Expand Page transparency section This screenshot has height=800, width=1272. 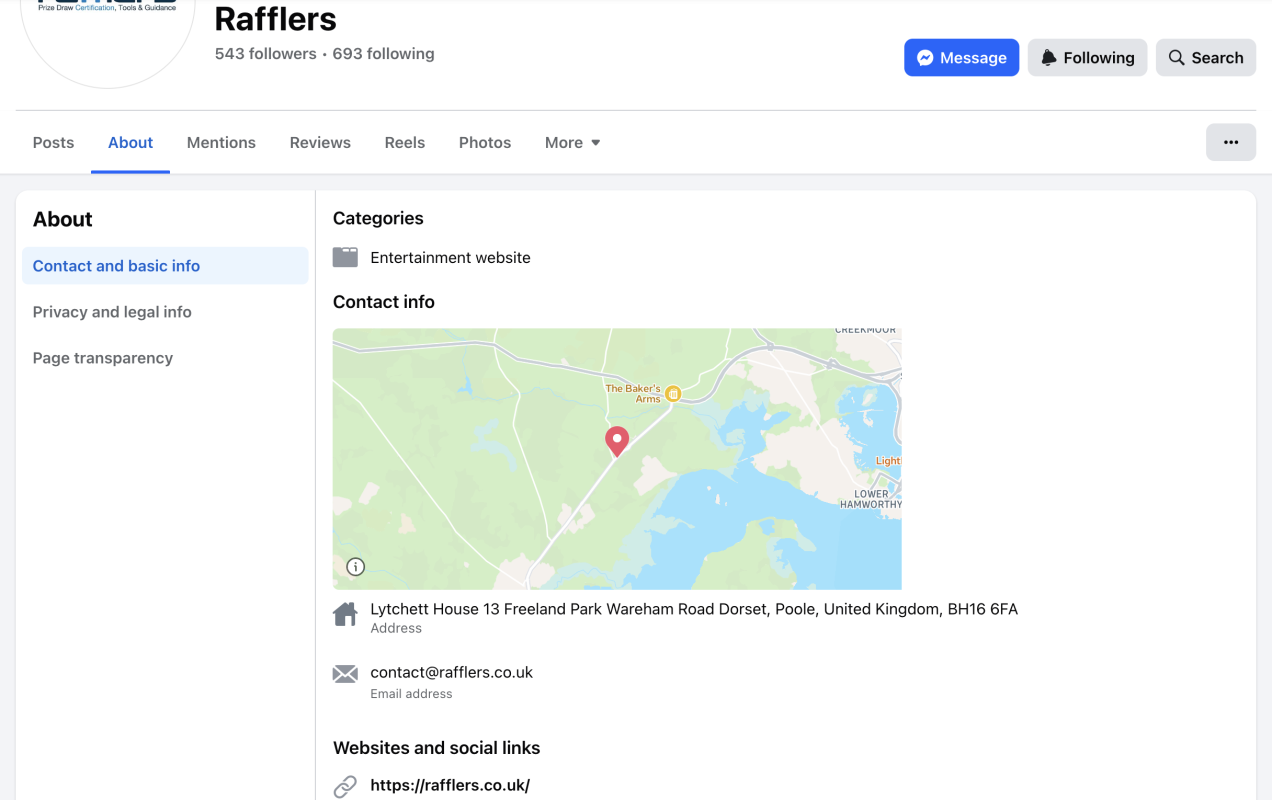pyautogui.click(x=103, y=357)
